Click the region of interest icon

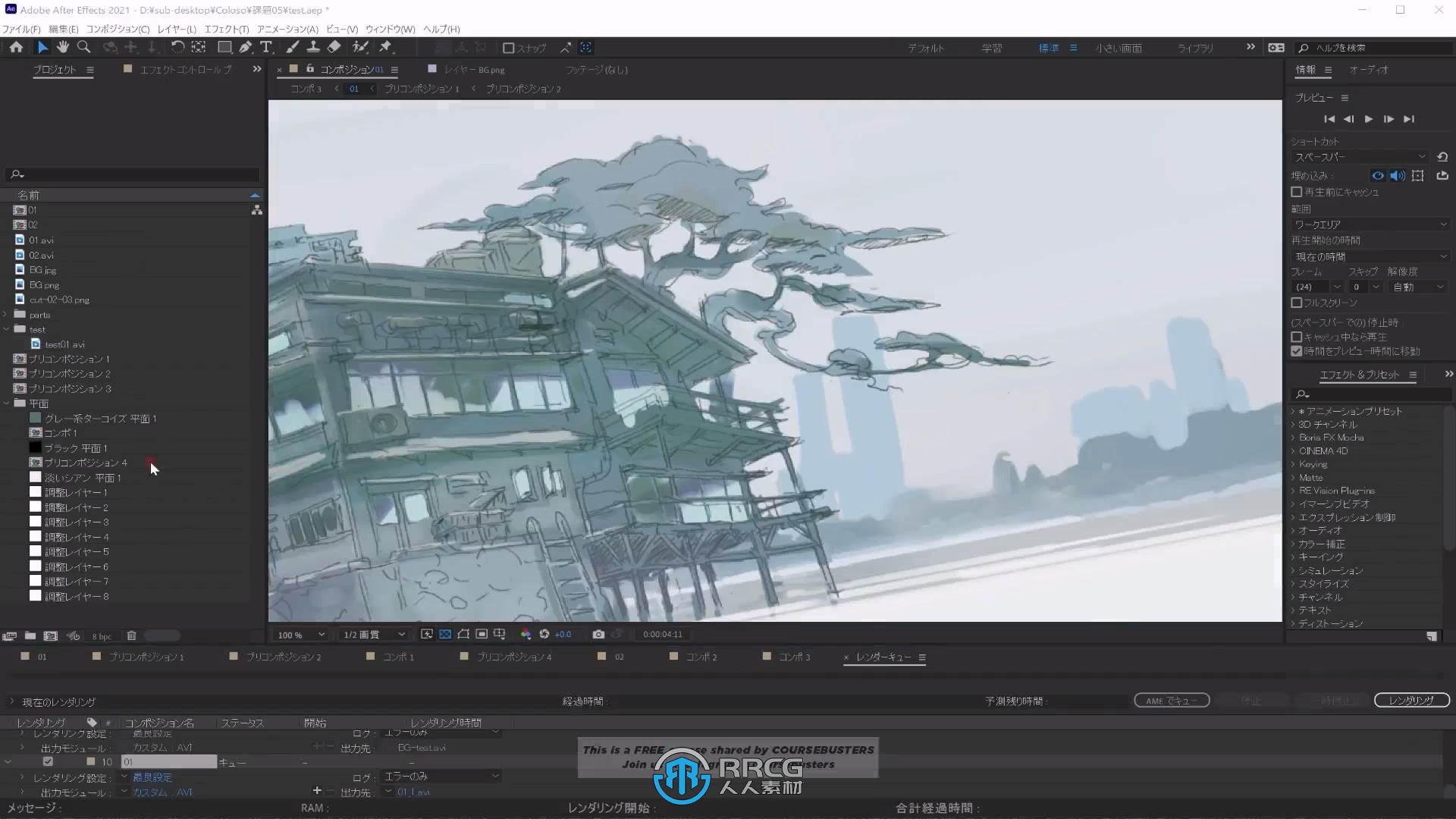tap(482, 634)
